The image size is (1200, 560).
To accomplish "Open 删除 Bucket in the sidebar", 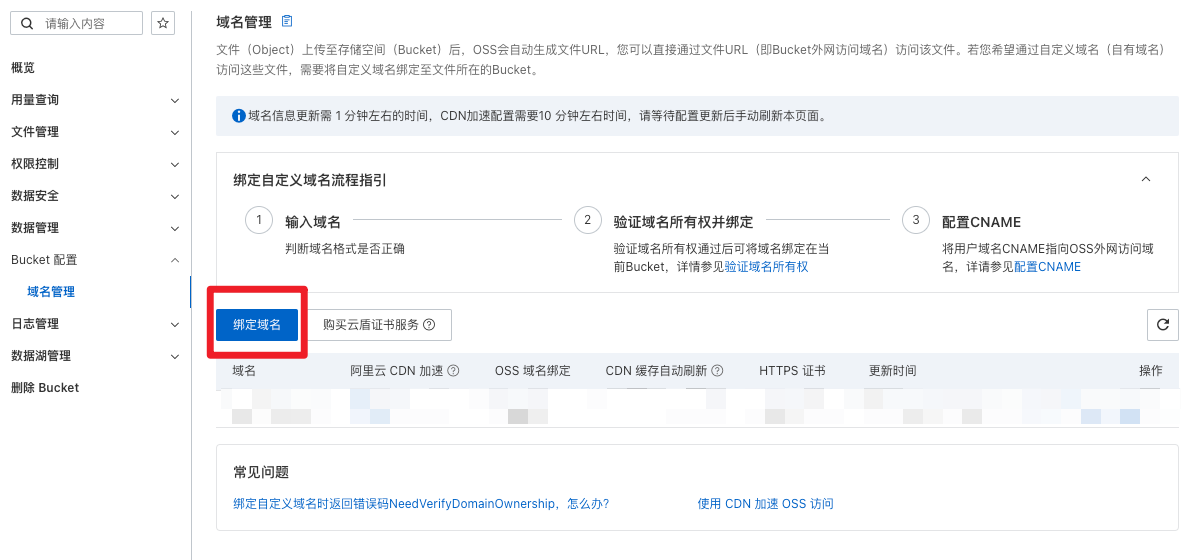I will pos(45,388).
